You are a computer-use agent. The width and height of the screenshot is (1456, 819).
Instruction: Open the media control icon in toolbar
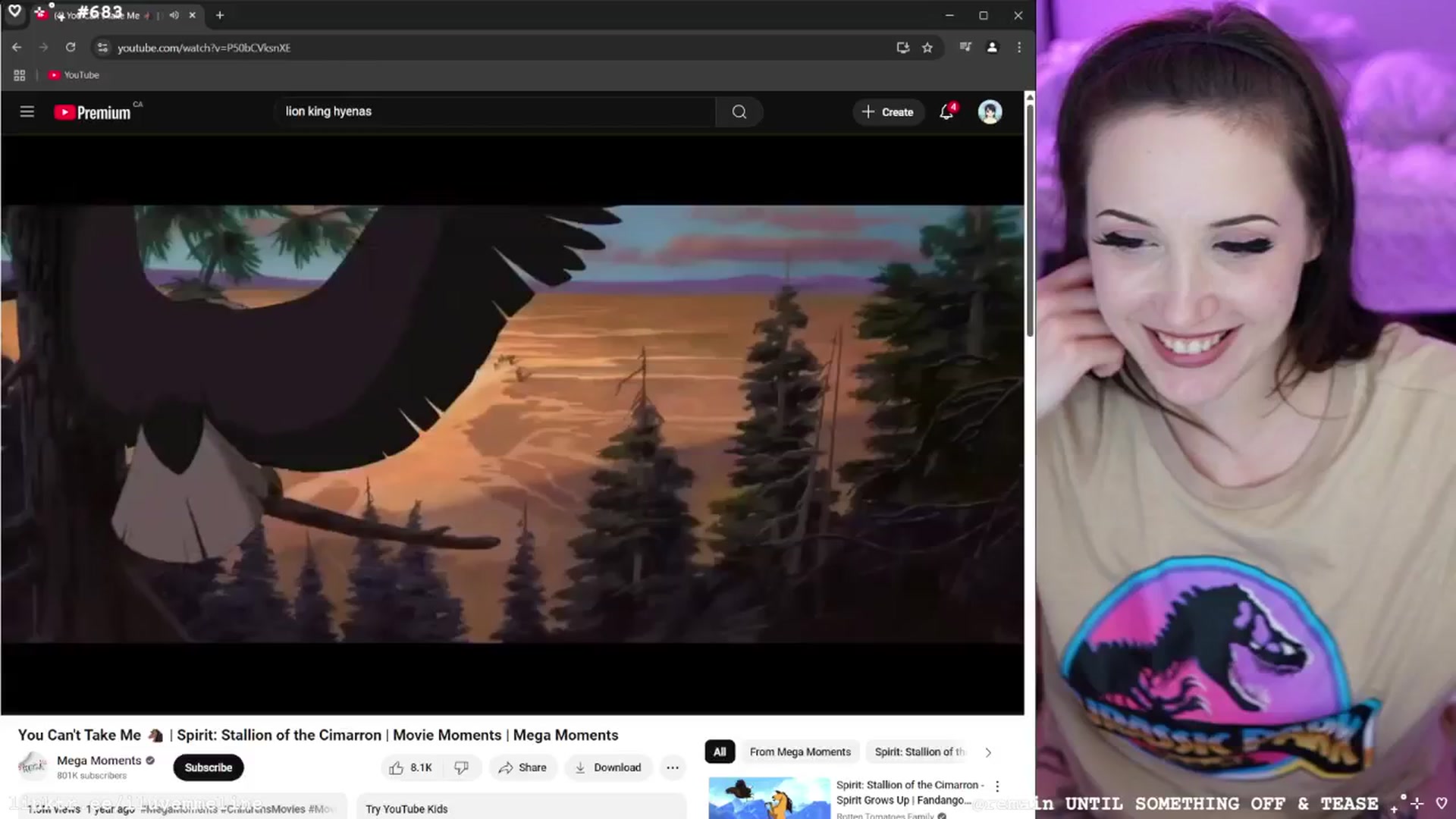[x=965, y=47]
